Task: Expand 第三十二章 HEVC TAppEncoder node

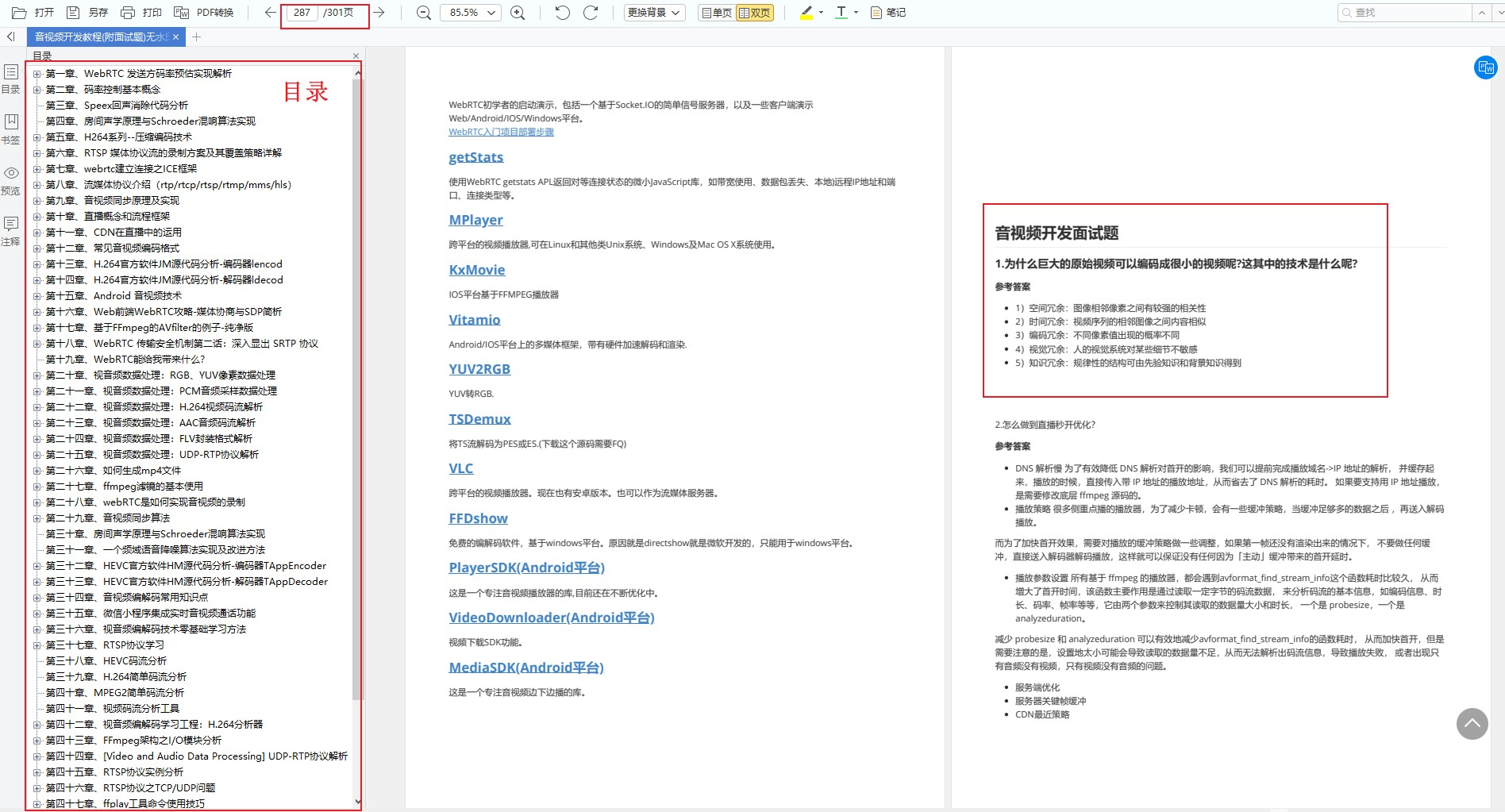Action: [37, 566]
